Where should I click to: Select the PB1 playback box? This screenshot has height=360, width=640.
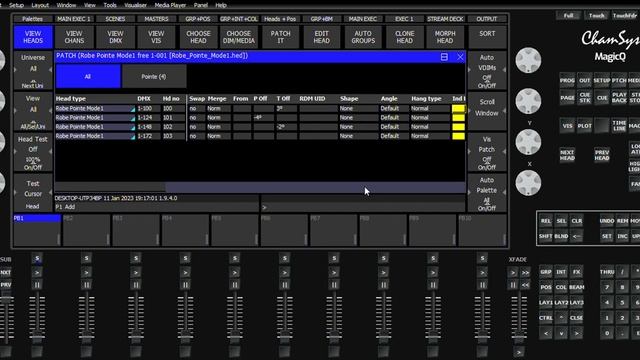37,230
